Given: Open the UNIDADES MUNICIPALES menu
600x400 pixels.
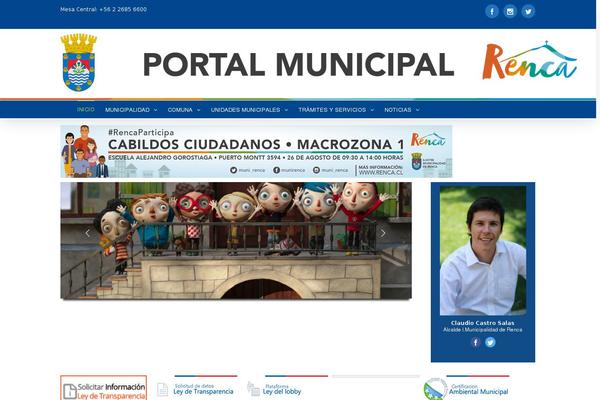Looking at the screenshot, I should pyautogui.click(x=245, y=110).
